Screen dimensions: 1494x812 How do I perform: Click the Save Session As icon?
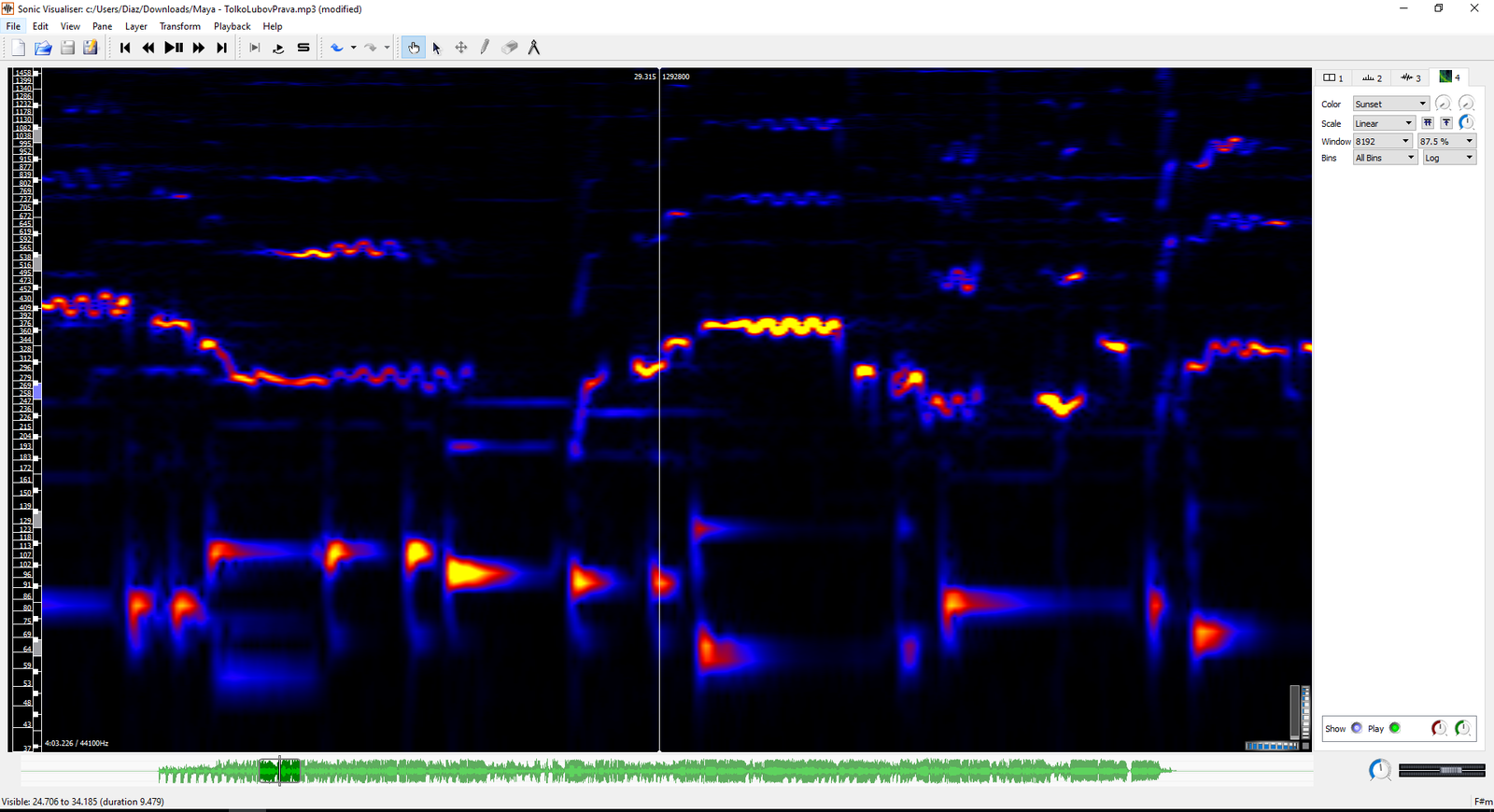91,48
